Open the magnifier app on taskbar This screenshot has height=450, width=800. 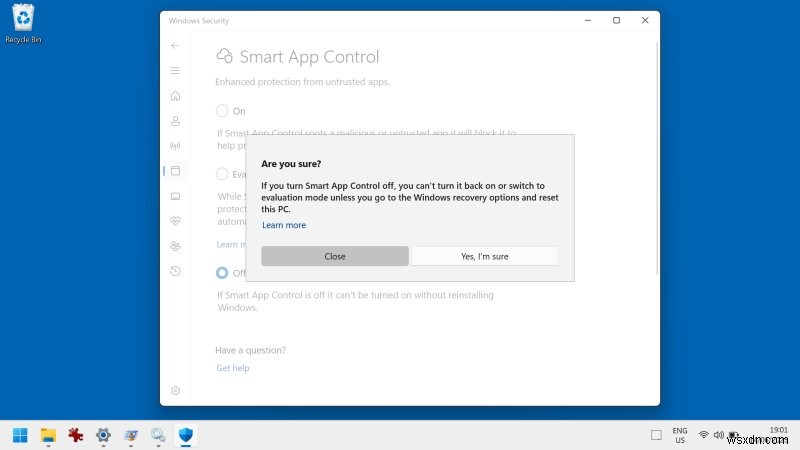click(158, 435)
